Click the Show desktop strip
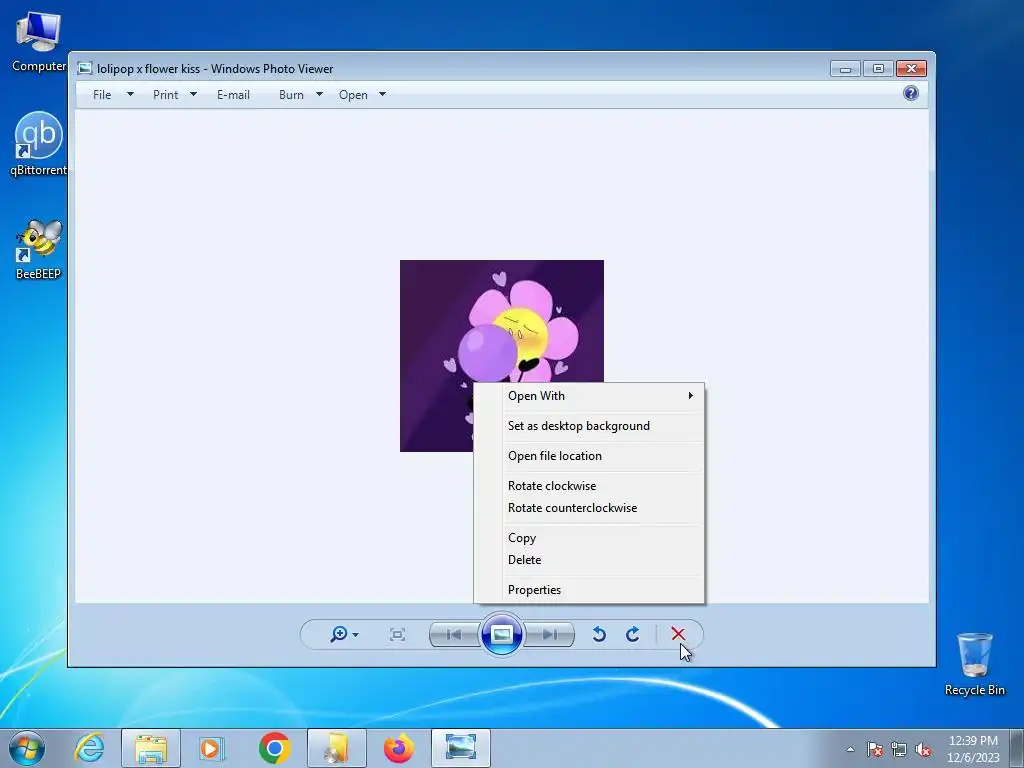Screen dimensions: 1024x768 coord(1017,748)
